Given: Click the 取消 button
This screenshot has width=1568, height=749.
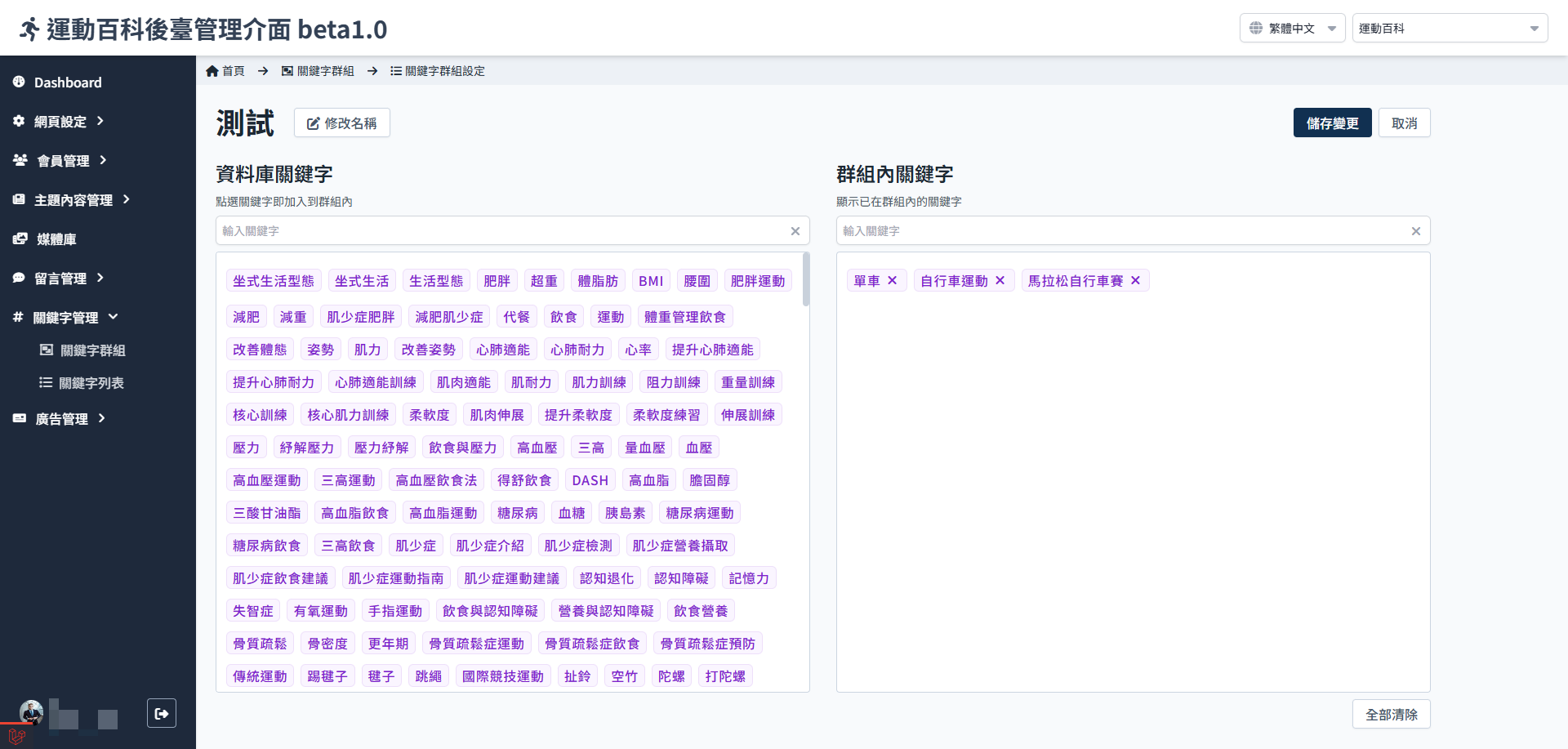Looking at the screenshot, I should (x=1404, y=123).
